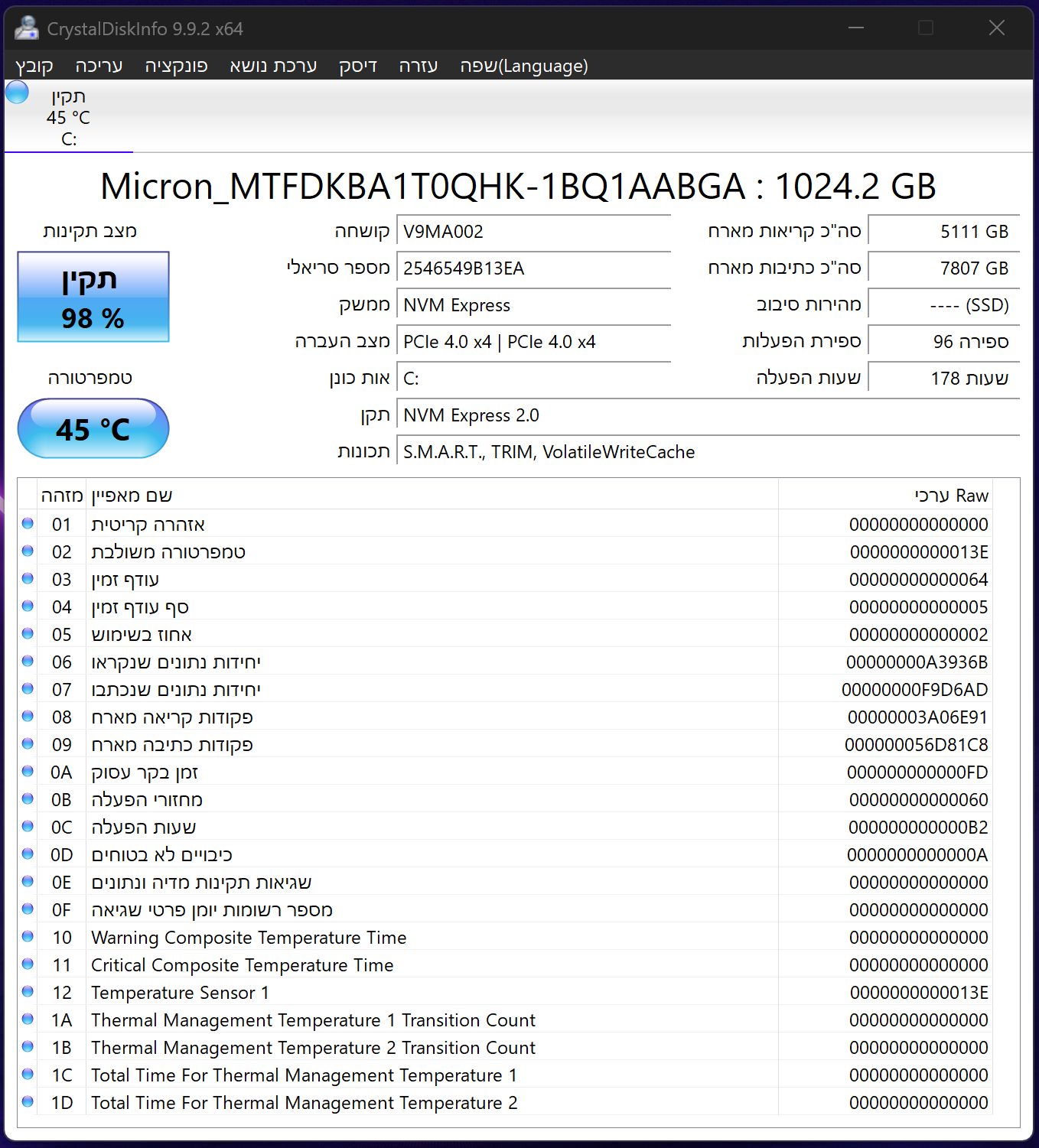Click the blue health status orb for drive C:
This screenshot has height=1148, width=1039.
coord(17,93)
